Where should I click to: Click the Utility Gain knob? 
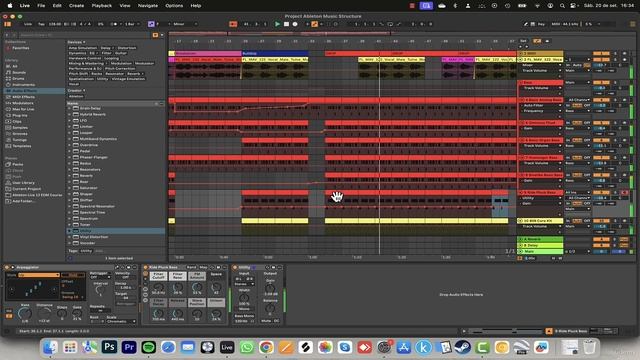[x=270, y=287]
